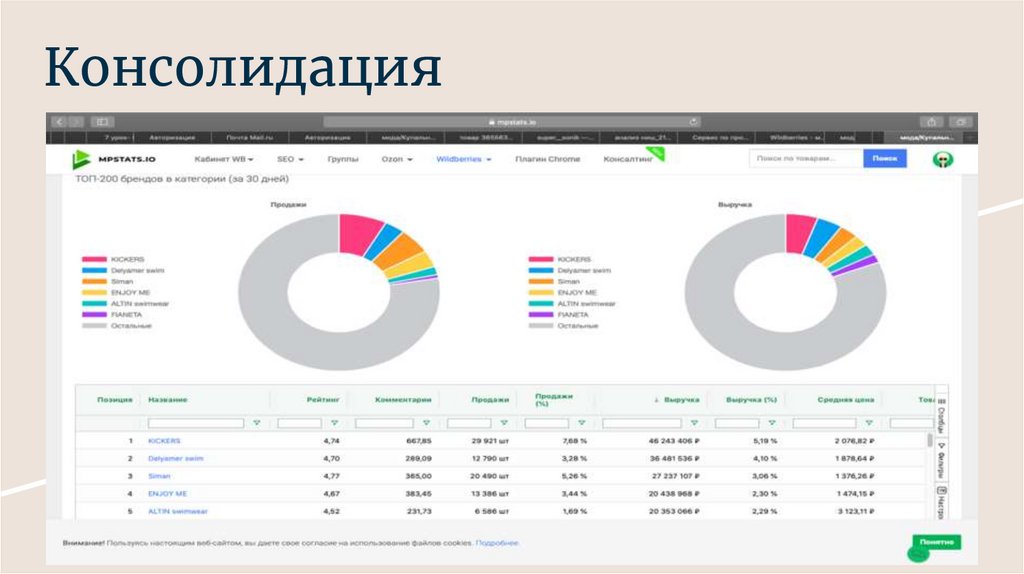The image size is (1024, 574).
Task: Click filter icon of Средняя цена column
Action: 869,423
